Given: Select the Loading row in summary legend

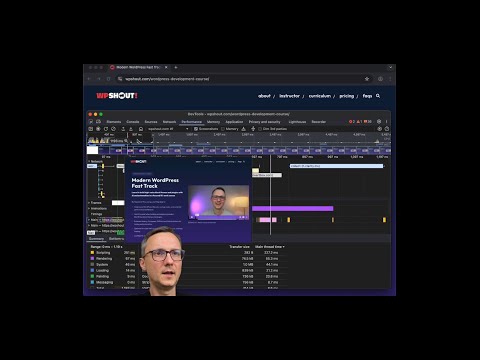Looking at the screenshot, I should (x=113, y=271).
